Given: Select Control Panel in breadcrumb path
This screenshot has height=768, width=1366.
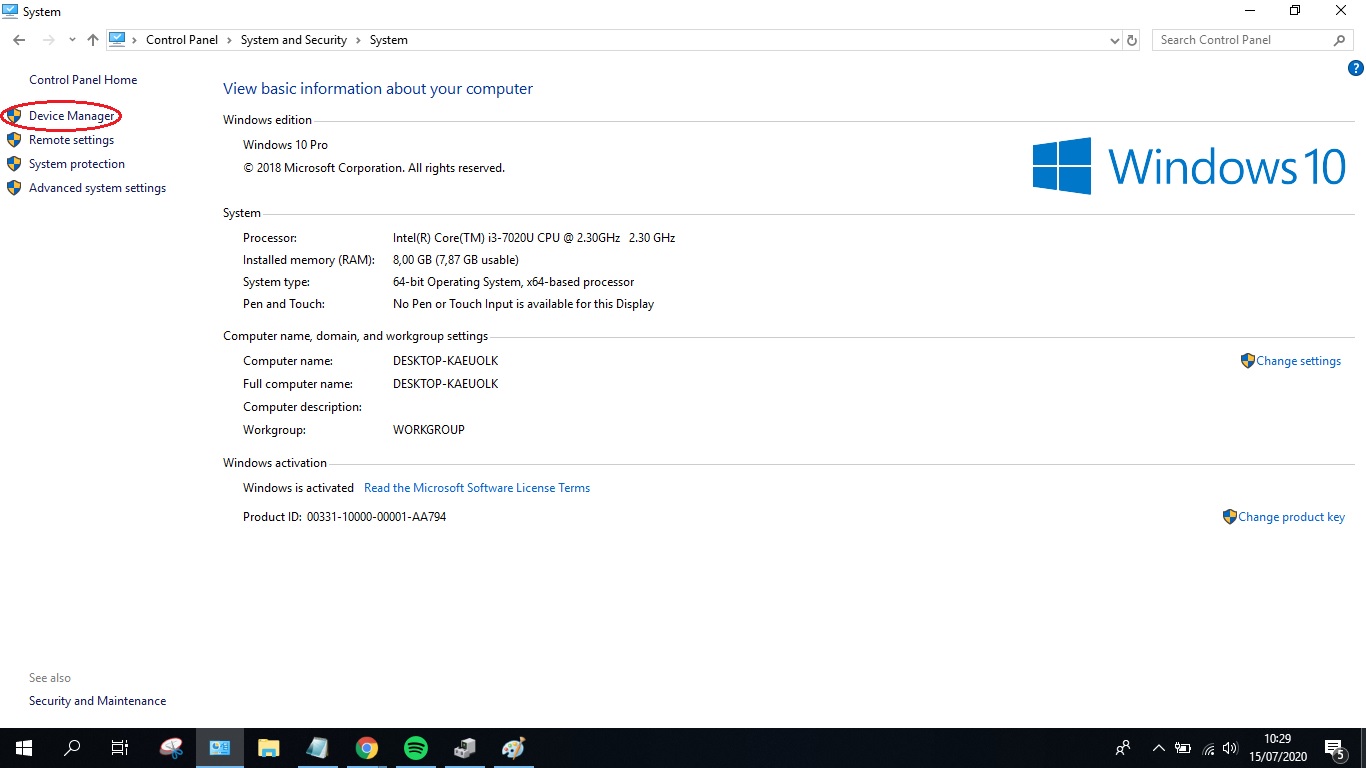Looking at the screenshot, I should click(x=182, y=40).
